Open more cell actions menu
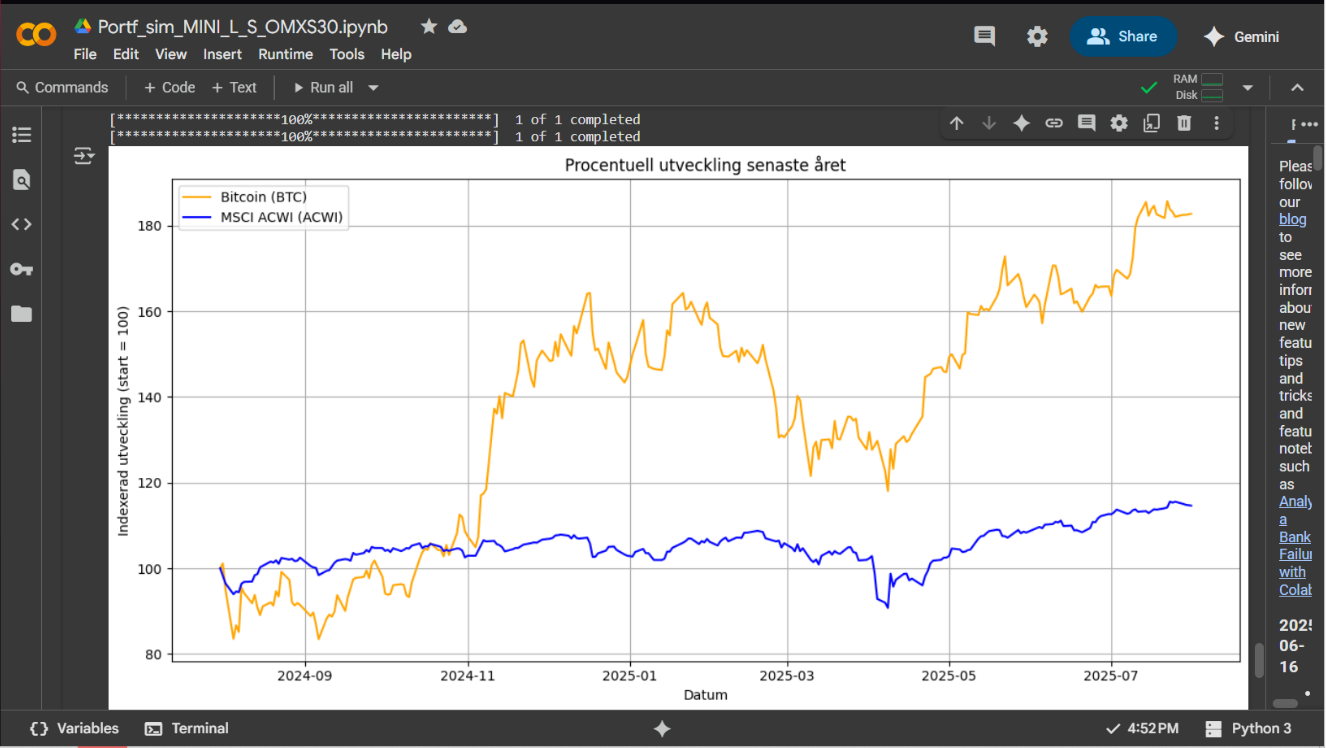Screen dimensions: 1326x748 1217,123
